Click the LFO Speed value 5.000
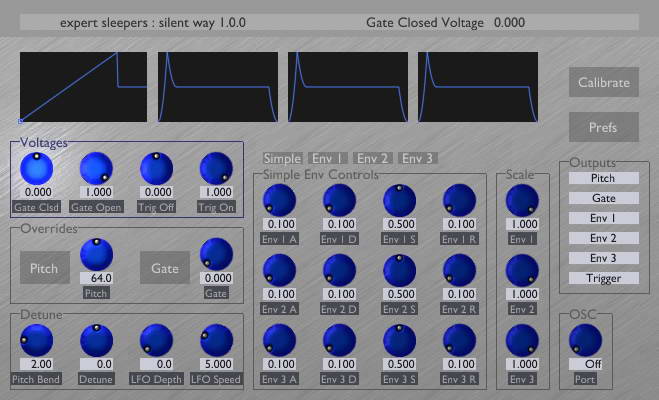 (216, 364)
